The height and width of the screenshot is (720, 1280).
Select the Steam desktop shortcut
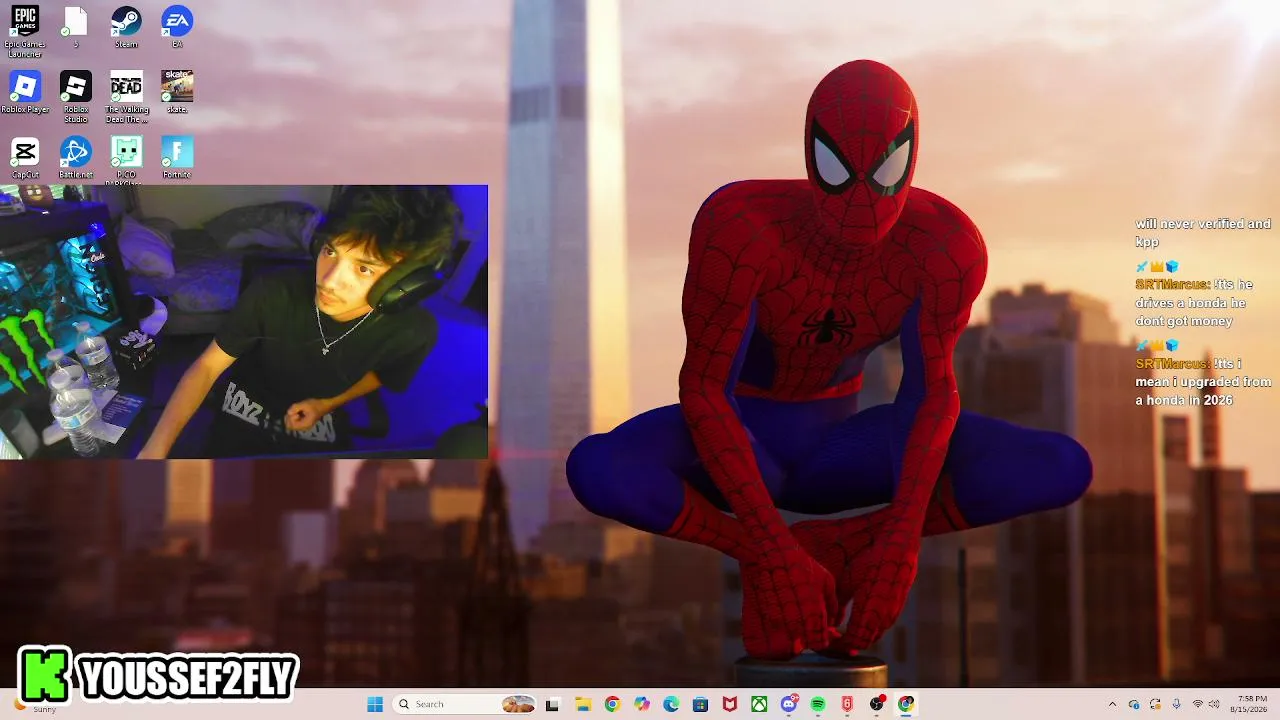pyautogui.click(x=126, y=27)
